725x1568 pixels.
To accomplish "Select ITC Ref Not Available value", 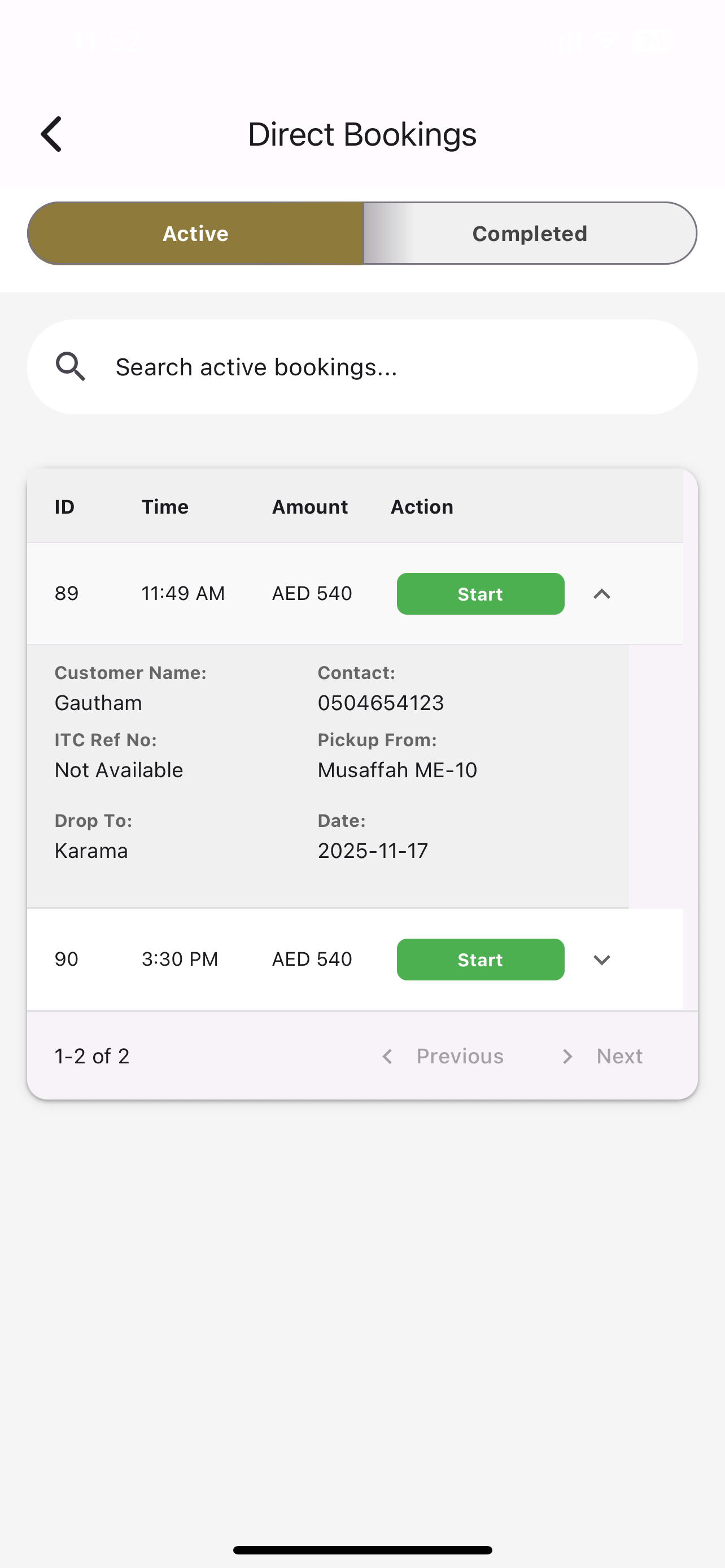I will click(119, 770).
